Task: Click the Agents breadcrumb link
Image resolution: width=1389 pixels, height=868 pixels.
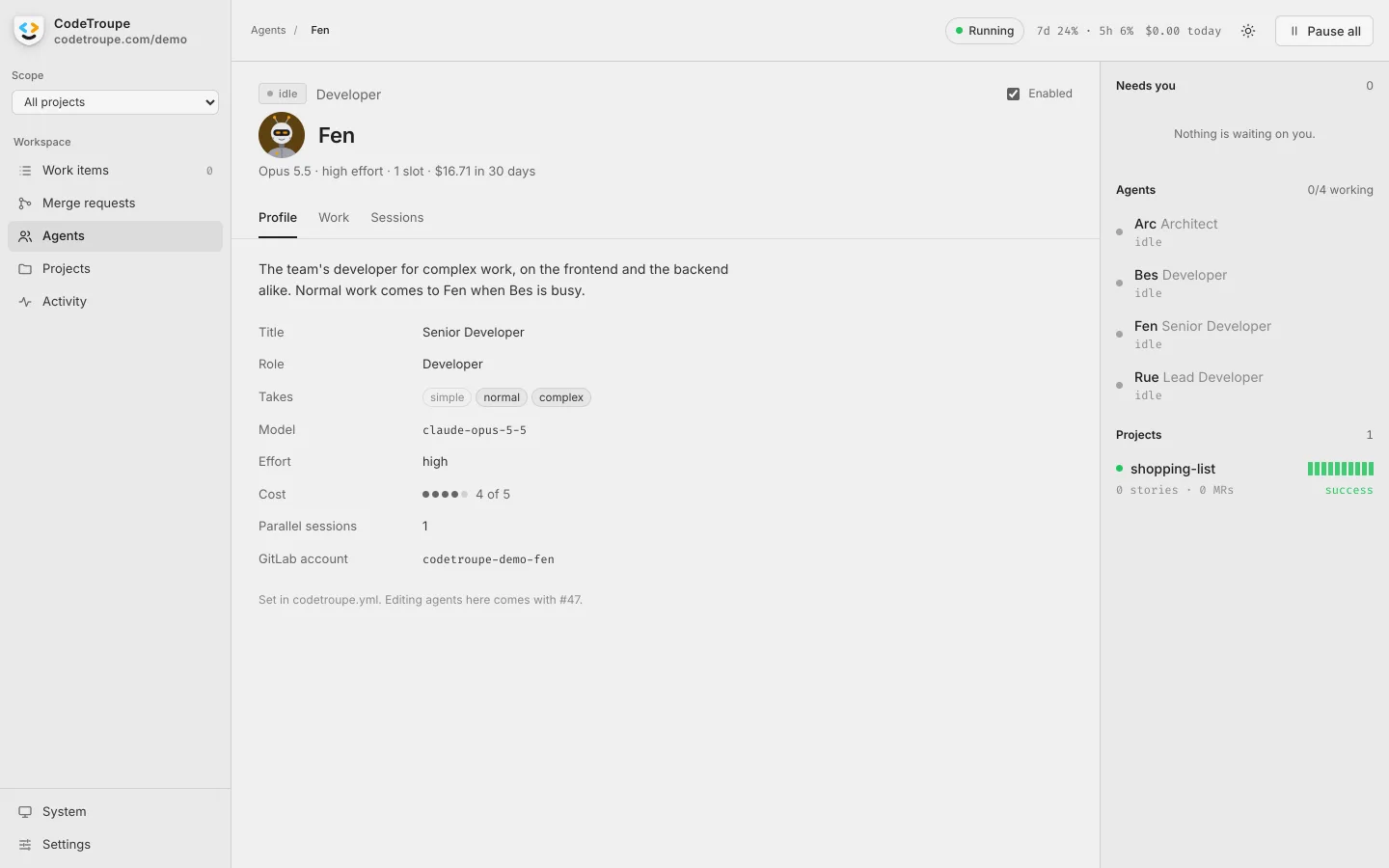Action: coord(268,31)
